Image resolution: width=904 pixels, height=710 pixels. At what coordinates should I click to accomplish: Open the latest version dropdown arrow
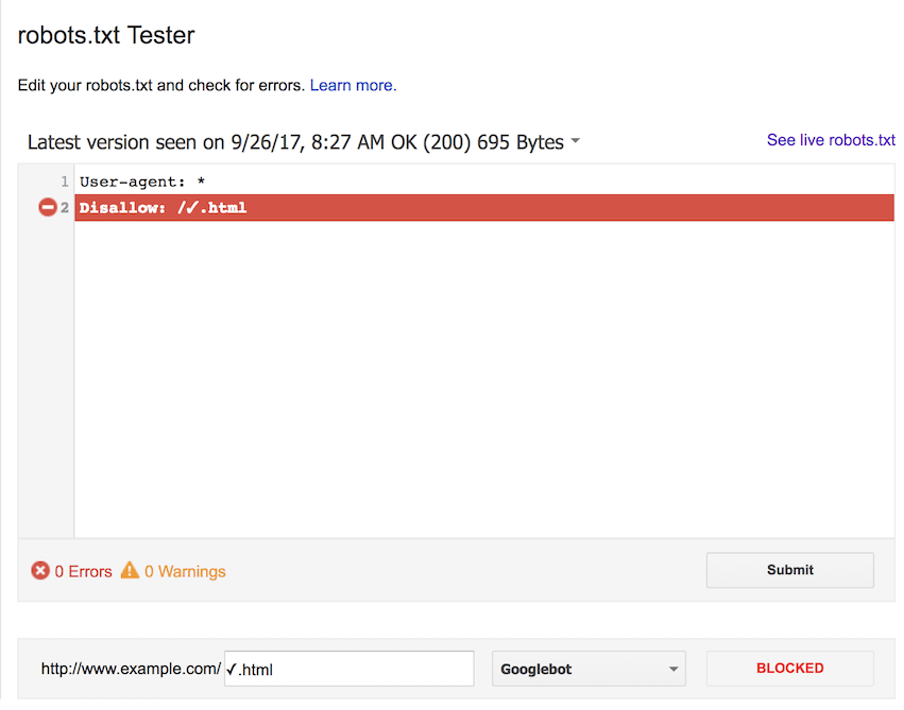575,141
